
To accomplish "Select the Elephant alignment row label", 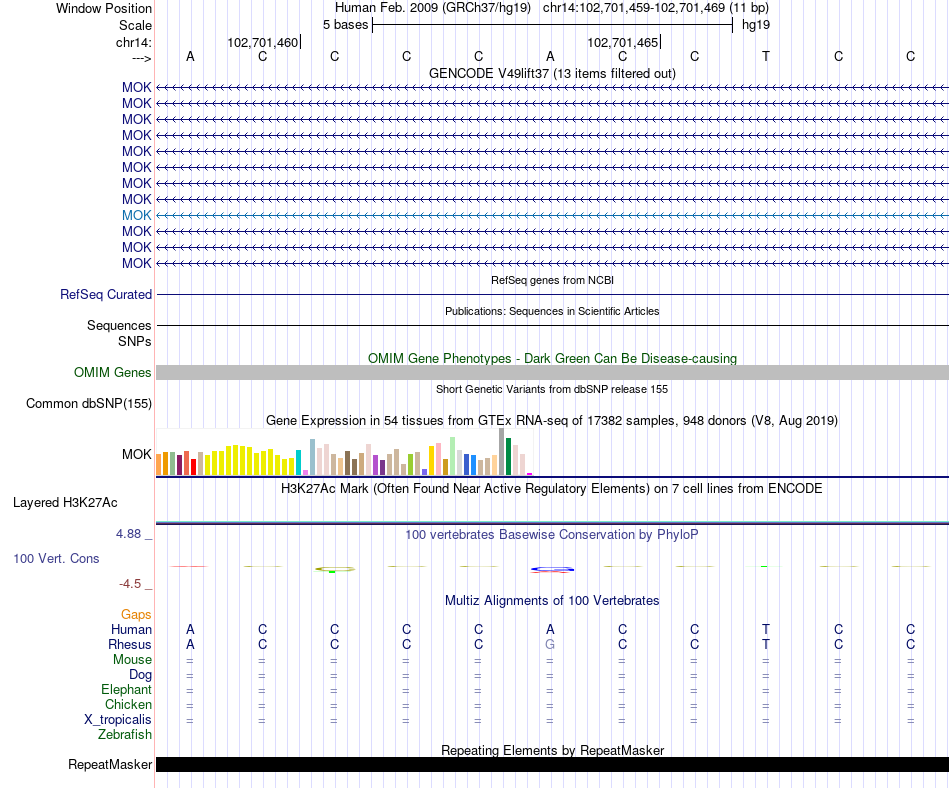I will point(126,690).
